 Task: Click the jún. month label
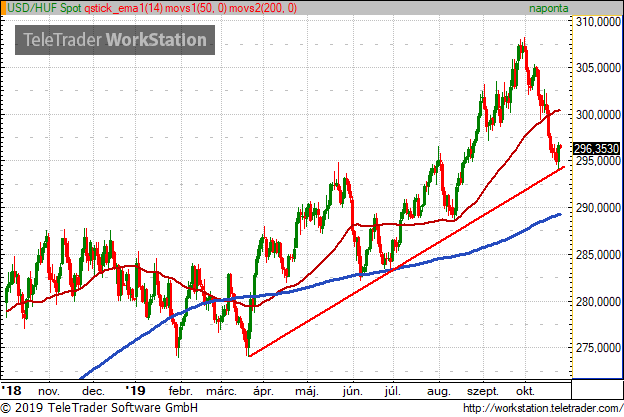pyautogui.click(x=353, y=392)
